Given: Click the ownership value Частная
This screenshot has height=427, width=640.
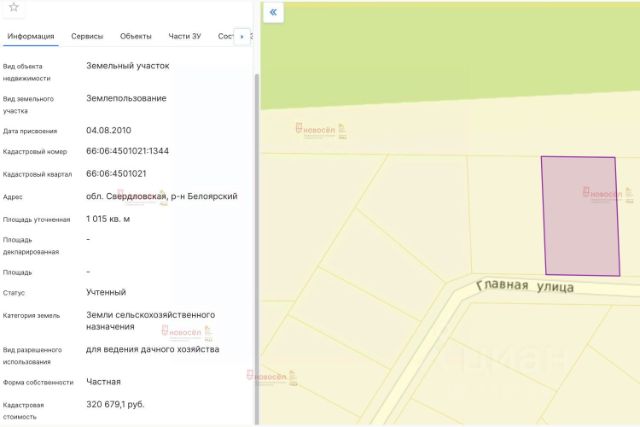Looking at the screenshot, I should pos(103,382).
